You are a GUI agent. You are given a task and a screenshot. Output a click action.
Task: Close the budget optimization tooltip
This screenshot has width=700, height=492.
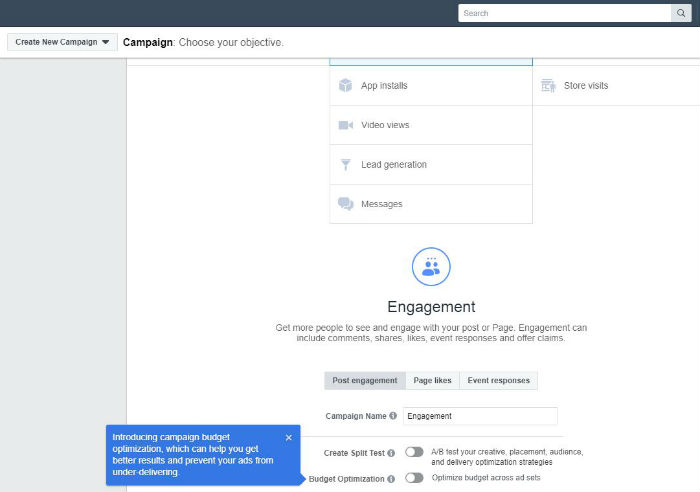point(289,437)
